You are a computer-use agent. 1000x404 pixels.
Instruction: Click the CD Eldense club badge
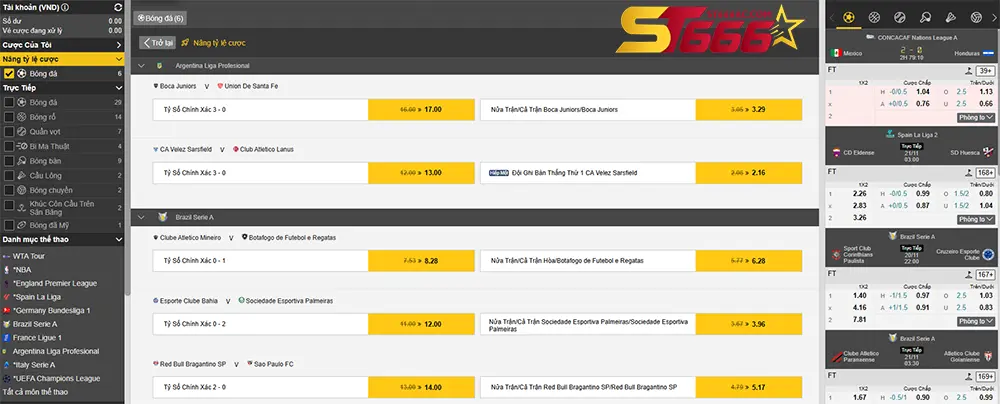coord(836,153)
